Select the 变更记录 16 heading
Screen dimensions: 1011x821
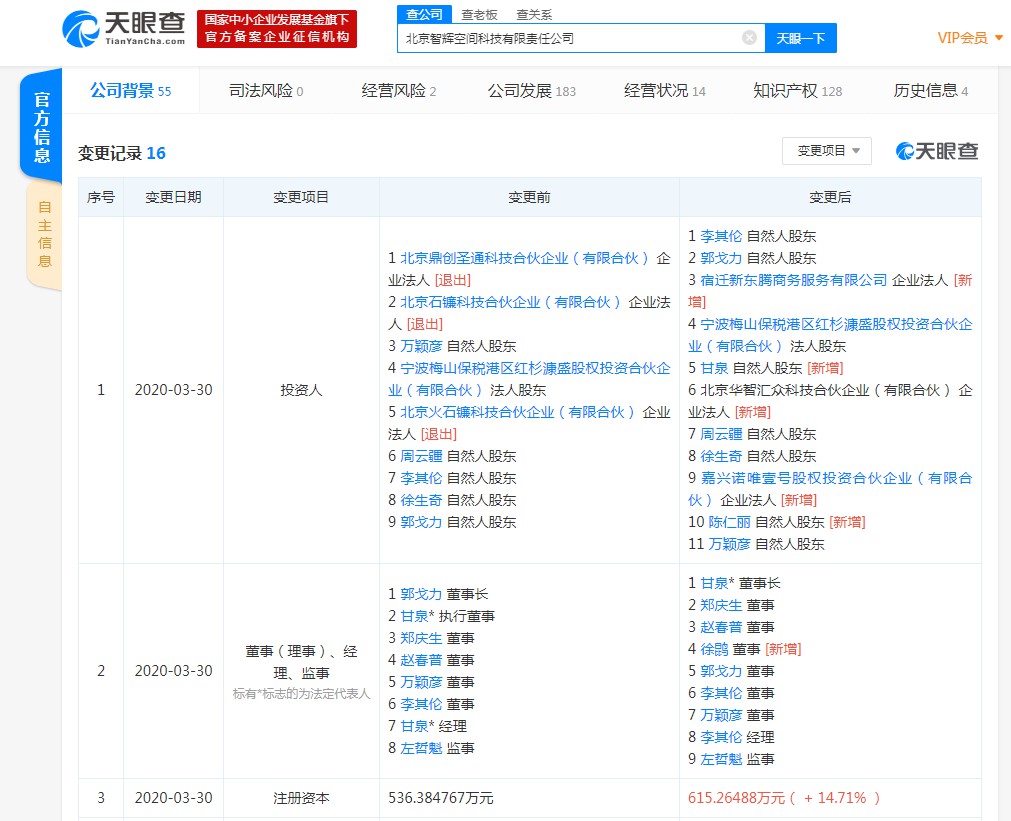click(122, 153)
